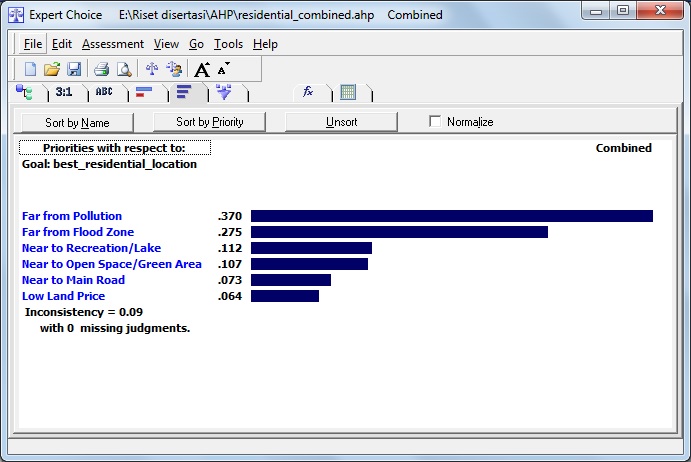Open the Assessment menu
The width and height of the screenshot is (691, 462).
pos(112,44)
